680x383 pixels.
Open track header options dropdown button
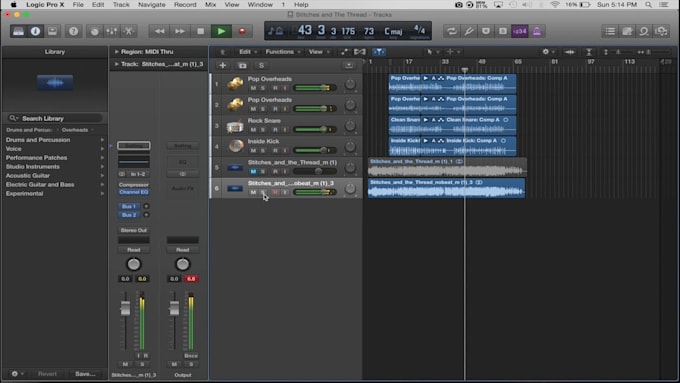[x=349, y=65]
